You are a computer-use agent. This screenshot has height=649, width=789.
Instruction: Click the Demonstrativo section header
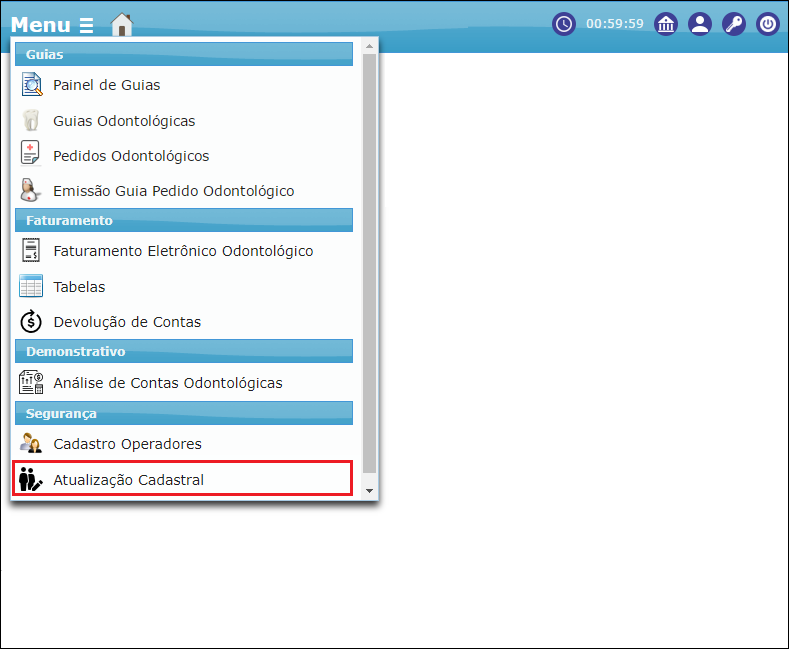click(x=184, y=351)
